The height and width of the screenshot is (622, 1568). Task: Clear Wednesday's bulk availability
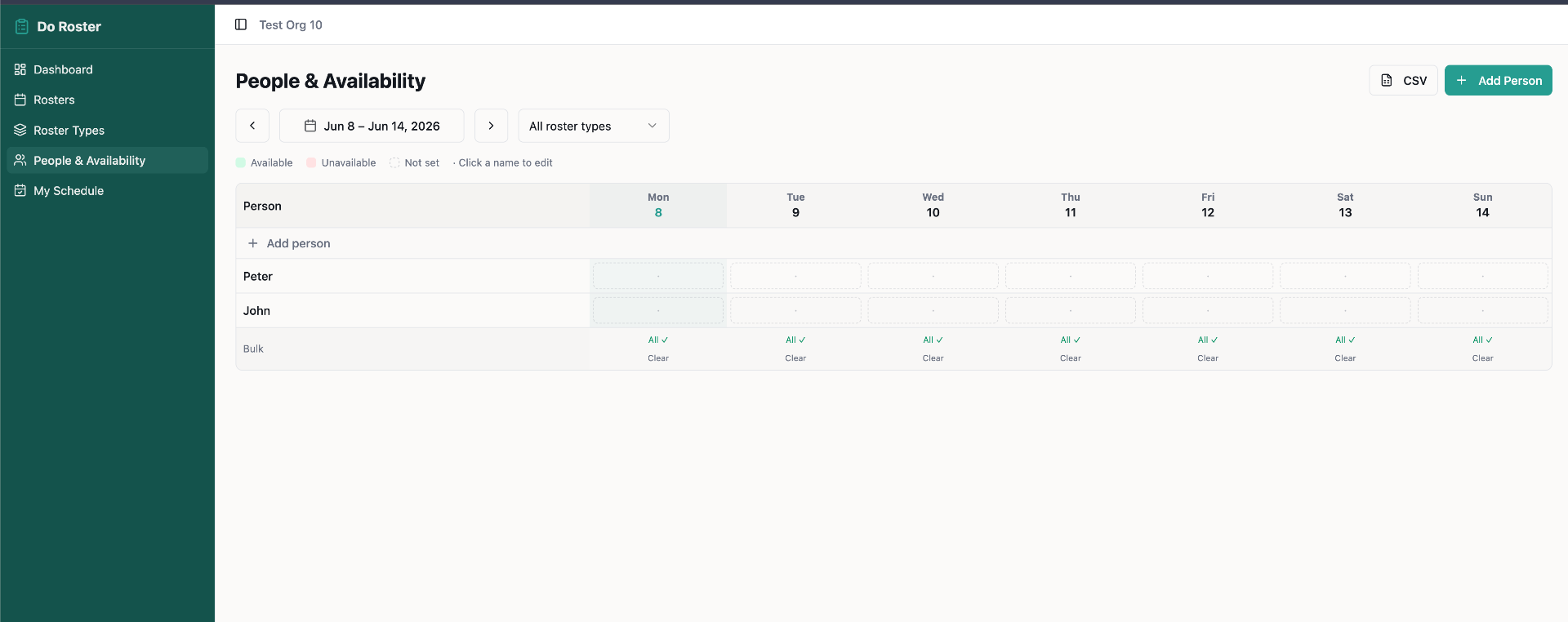point(933,358)
